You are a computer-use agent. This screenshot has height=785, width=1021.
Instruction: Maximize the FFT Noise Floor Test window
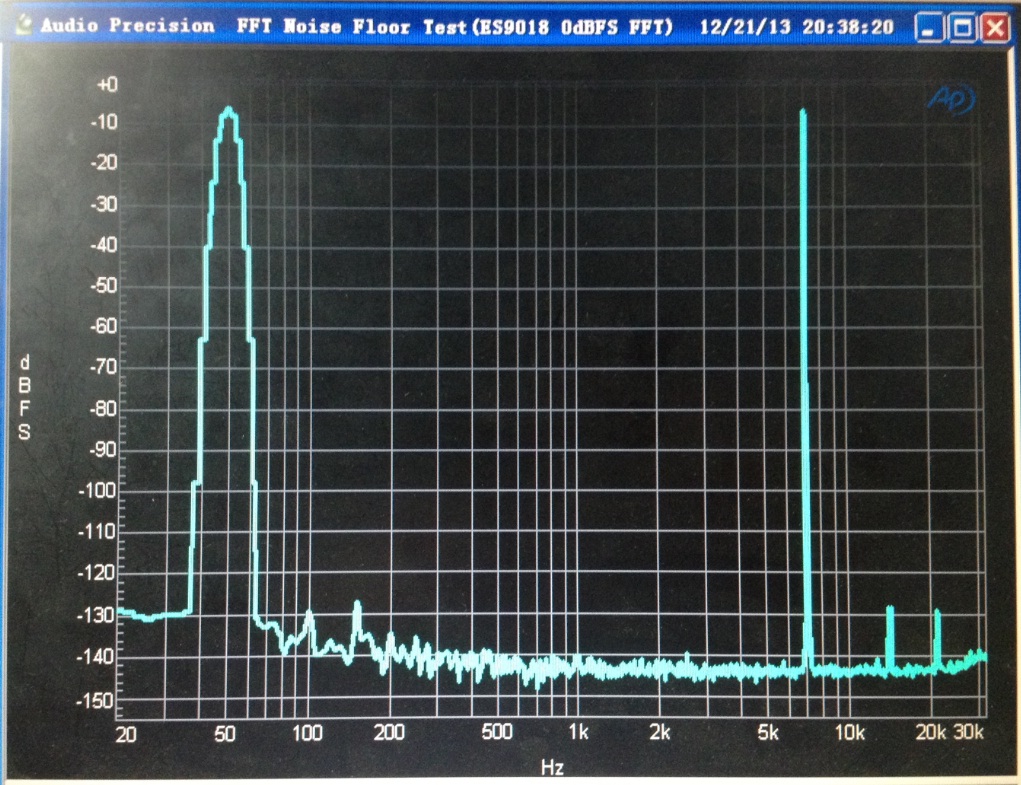(x=962, y=28)
